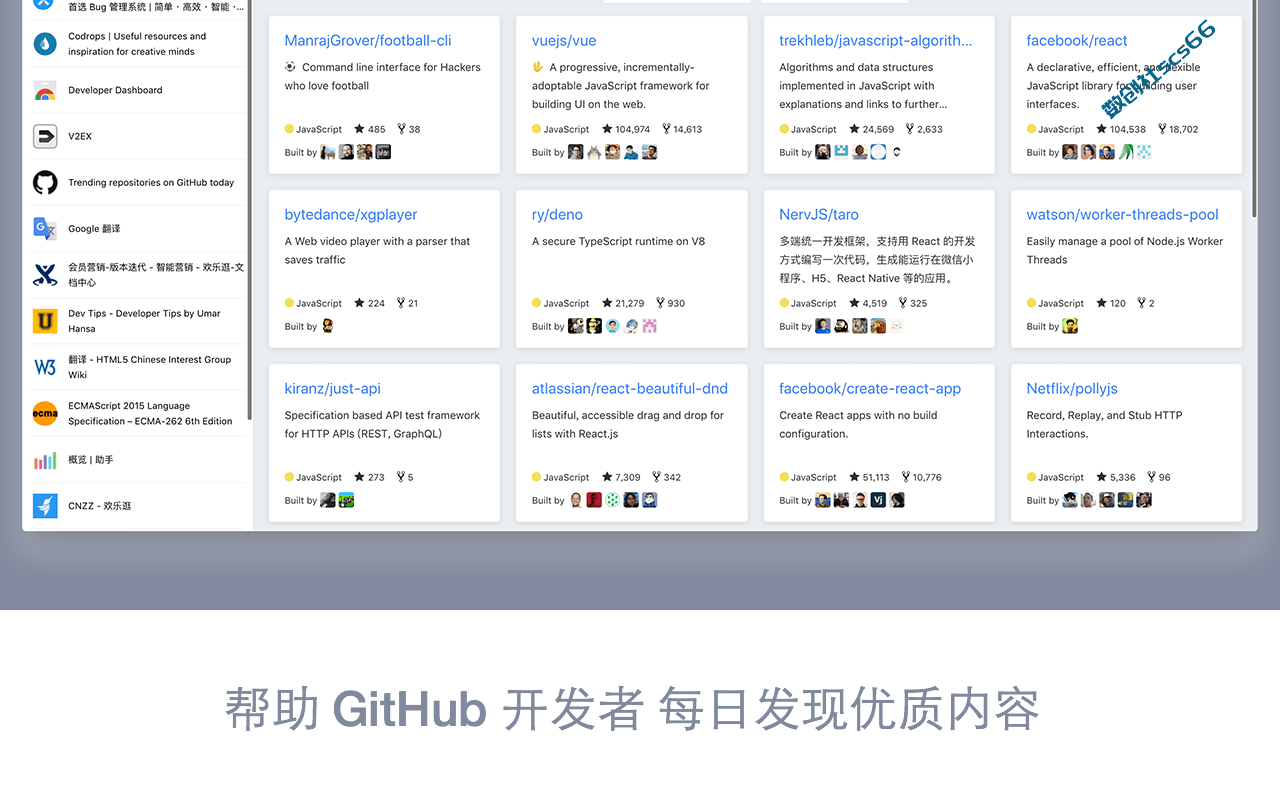Image resolution: width=1280 pixels, height=800 pixels.
Task: Click '21,279' star count on ry/deno
Action: (x=630, y=303)
